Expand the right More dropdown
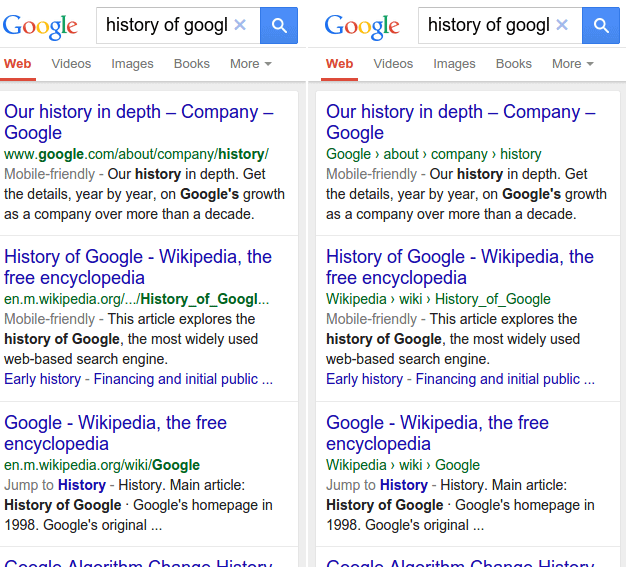Viewport: 626px width, 567px height. click(573, 64)
